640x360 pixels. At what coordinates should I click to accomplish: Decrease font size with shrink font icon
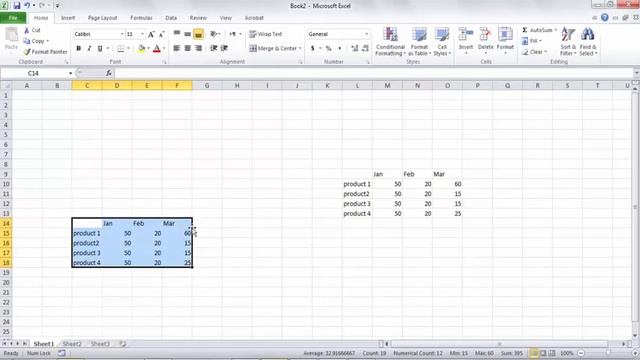pyautogui.click(x=161, y=34)
